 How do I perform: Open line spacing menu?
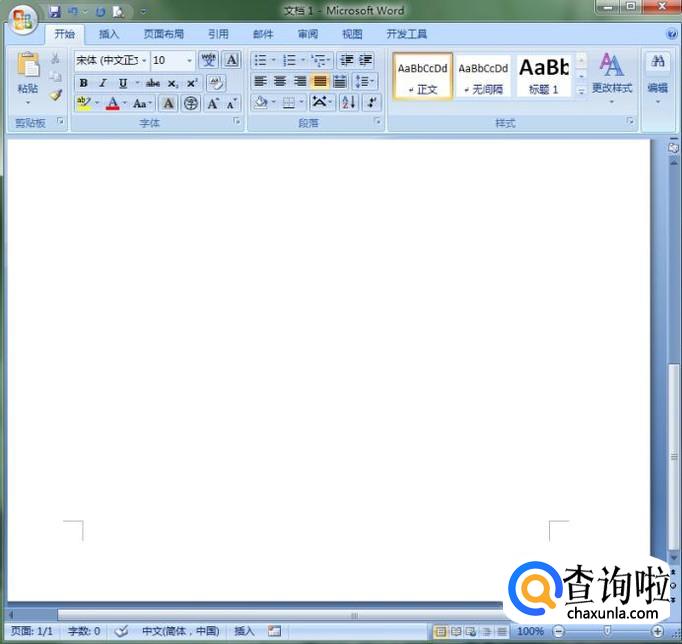point(364,81)
